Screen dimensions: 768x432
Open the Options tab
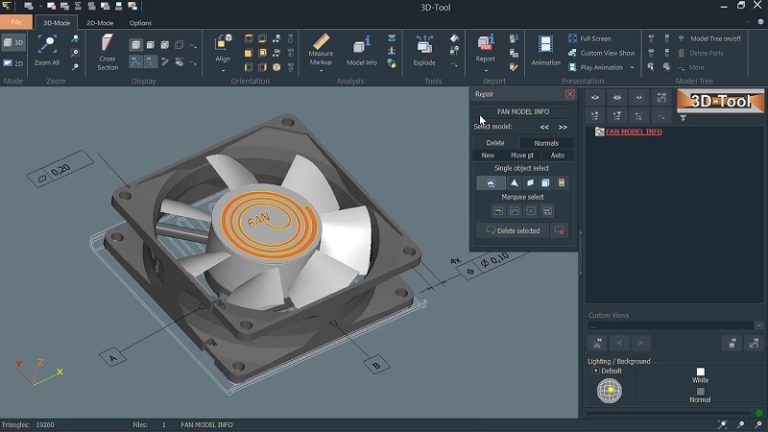140,22
